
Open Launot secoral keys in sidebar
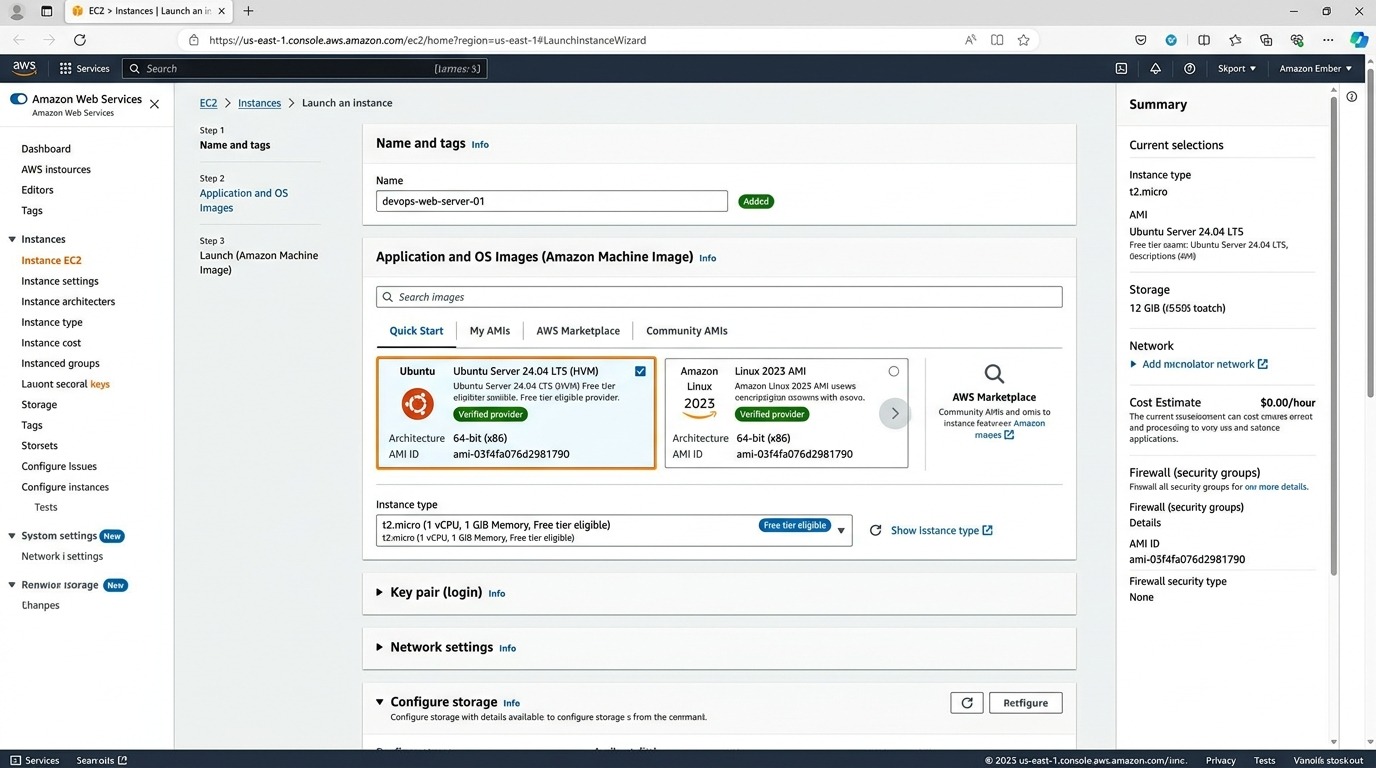[65, 384]
